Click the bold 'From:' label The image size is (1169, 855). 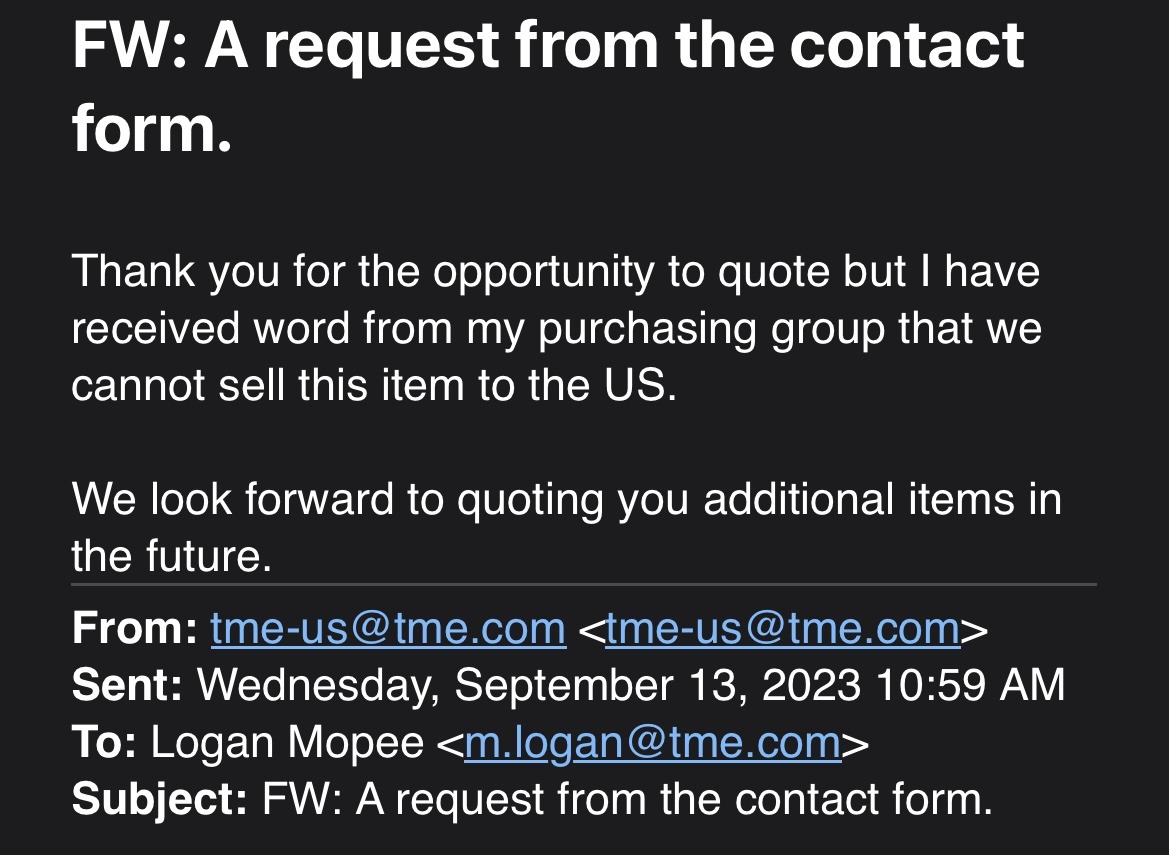[135, 628]
